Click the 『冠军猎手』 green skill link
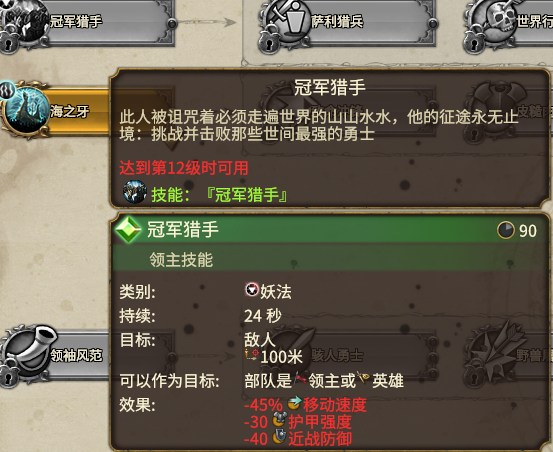Viewport: 553px width, 452px height. point(247,195)
